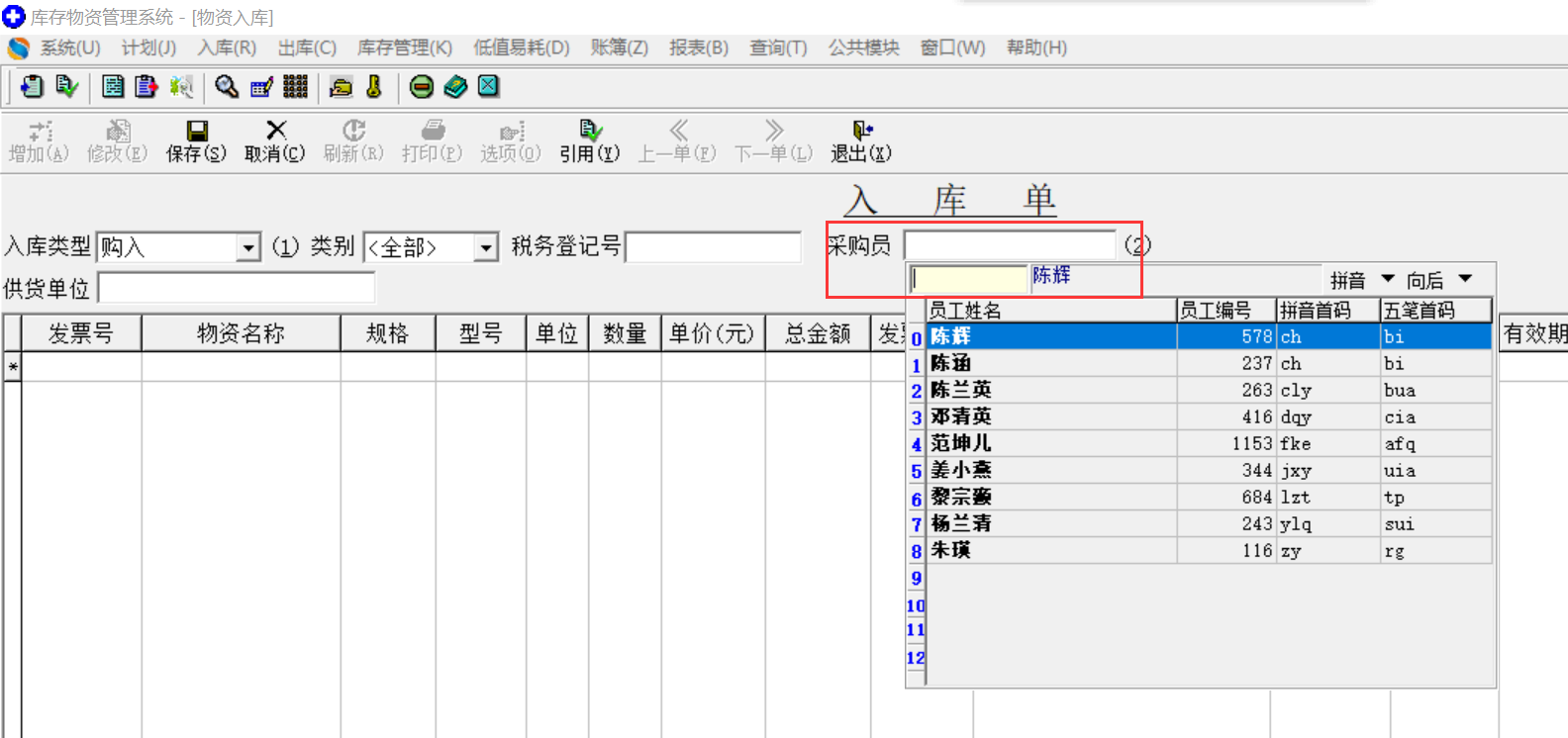Open the 低值易耗(D) menu
The width and height of the screenshot is (1568, 738).
[522, 47]
